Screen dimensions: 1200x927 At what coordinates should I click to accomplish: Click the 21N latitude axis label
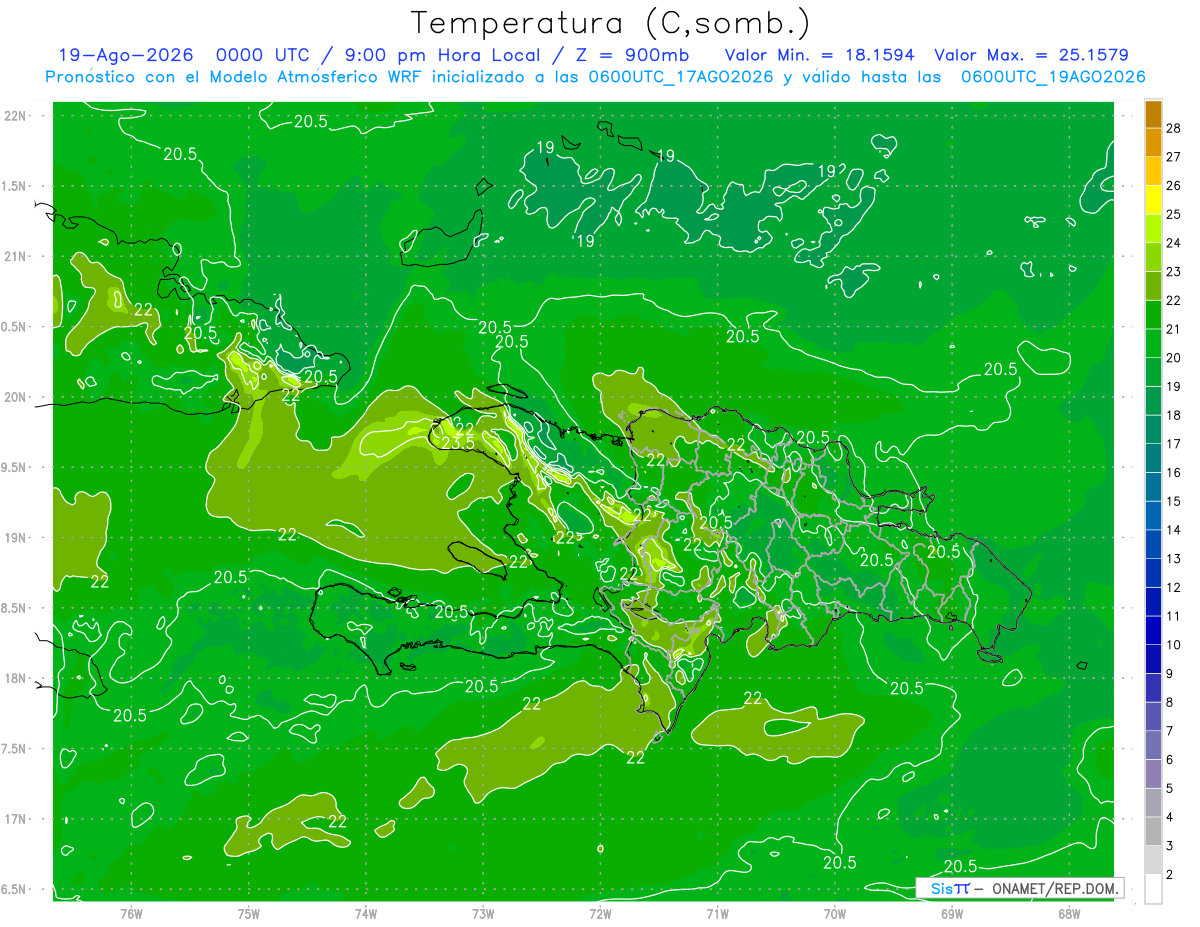(x=17, y=256)
